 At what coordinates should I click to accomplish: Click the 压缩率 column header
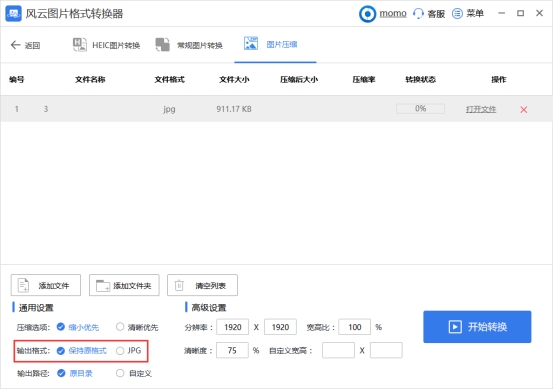pos(364,79)
